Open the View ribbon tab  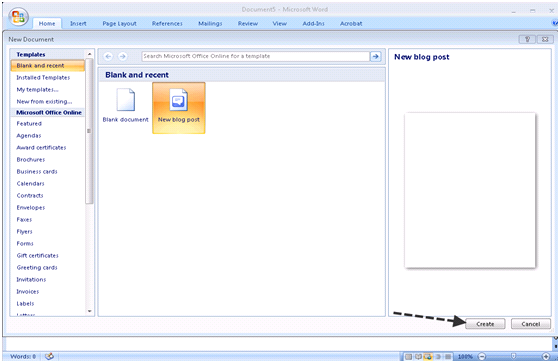(279, 24)
